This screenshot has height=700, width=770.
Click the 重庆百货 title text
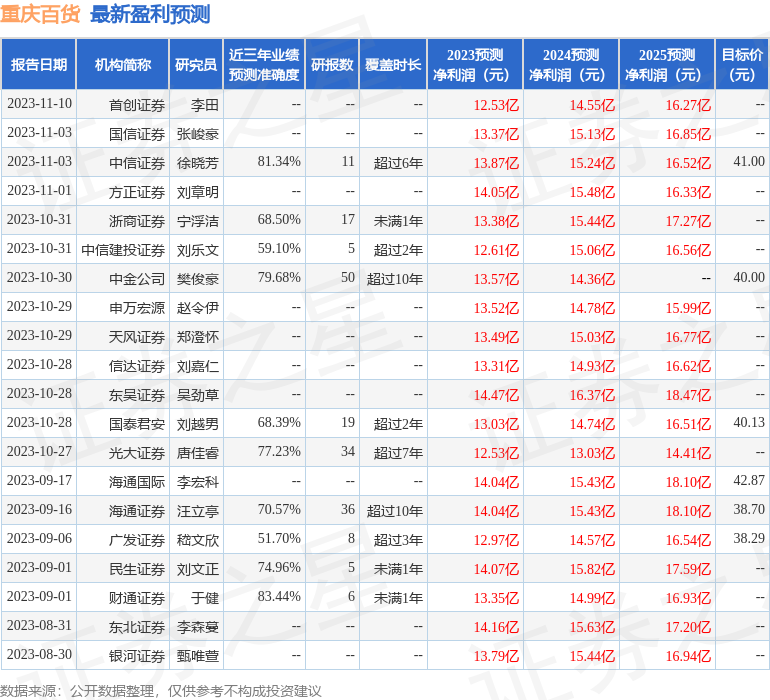pos(40,14)
